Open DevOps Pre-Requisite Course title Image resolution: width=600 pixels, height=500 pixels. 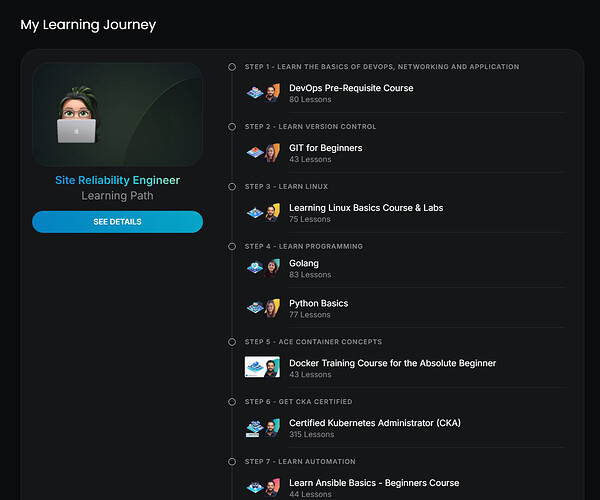tap(351, 88)
